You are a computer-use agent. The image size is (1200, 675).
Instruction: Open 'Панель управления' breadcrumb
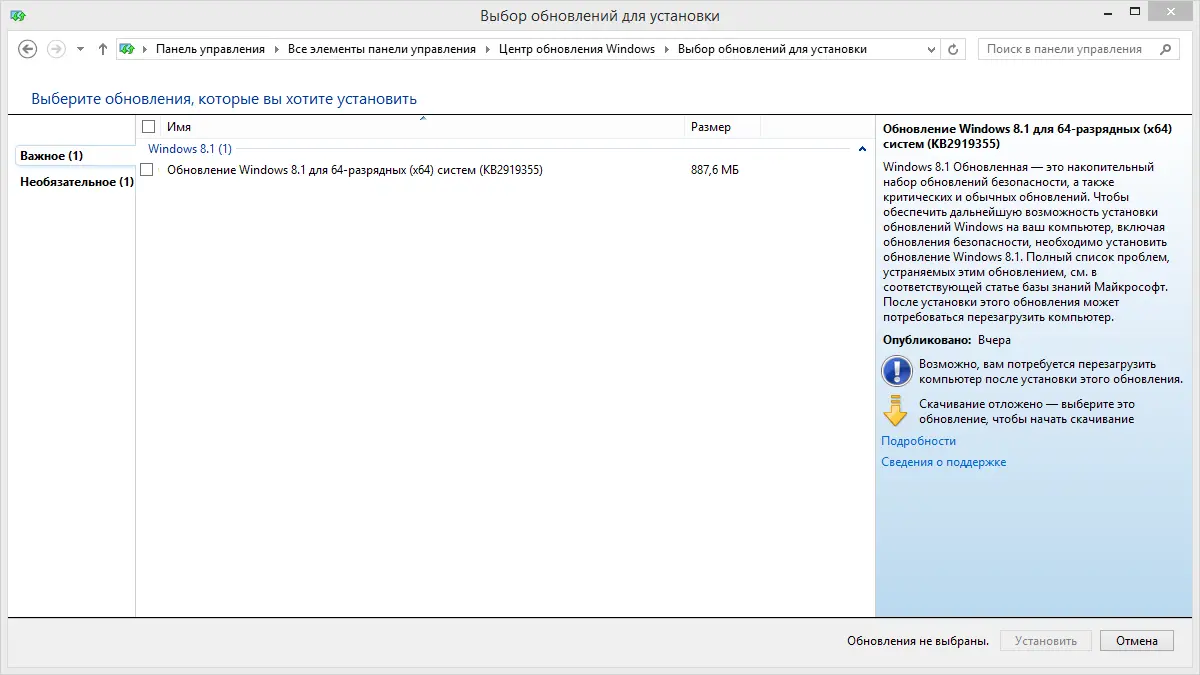(x=210, y=49)
